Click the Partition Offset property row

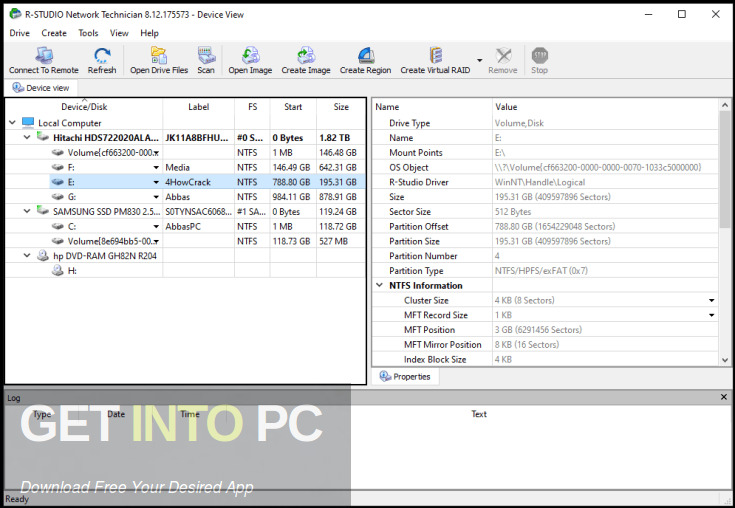point(545,226)
